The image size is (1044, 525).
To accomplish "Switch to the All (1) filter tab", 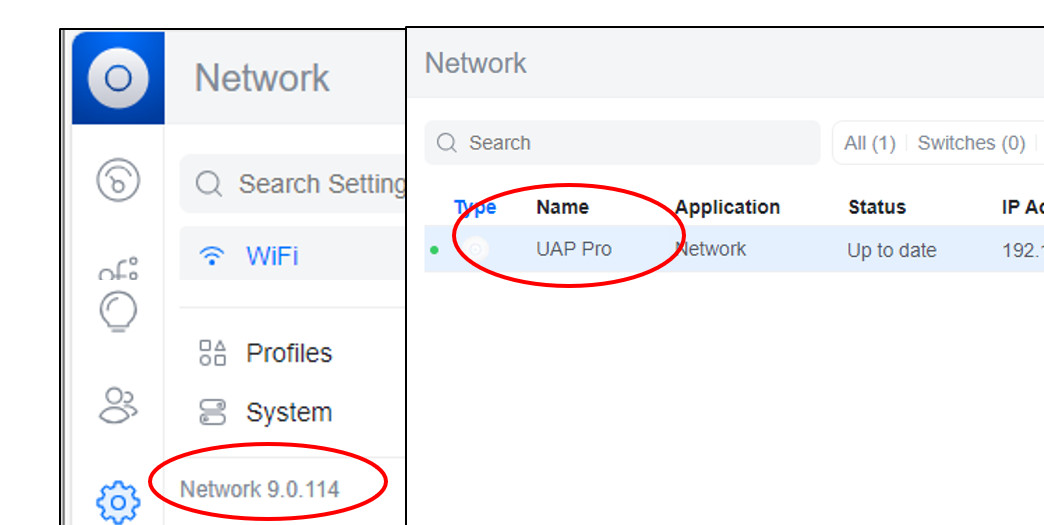I will [x=869, y=143].
